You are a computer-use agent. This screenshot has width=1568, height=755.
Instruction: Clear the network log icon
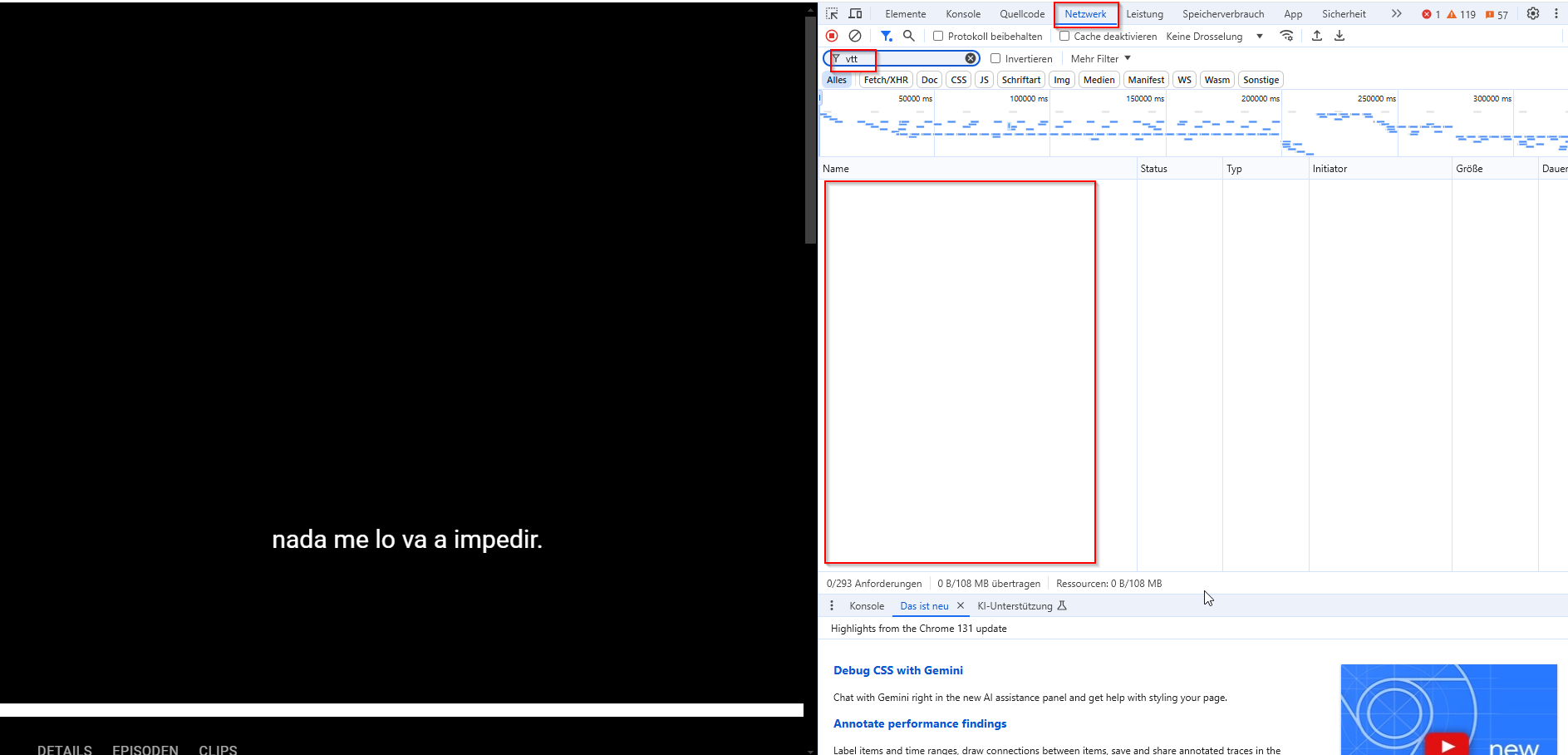click(855, 36)
